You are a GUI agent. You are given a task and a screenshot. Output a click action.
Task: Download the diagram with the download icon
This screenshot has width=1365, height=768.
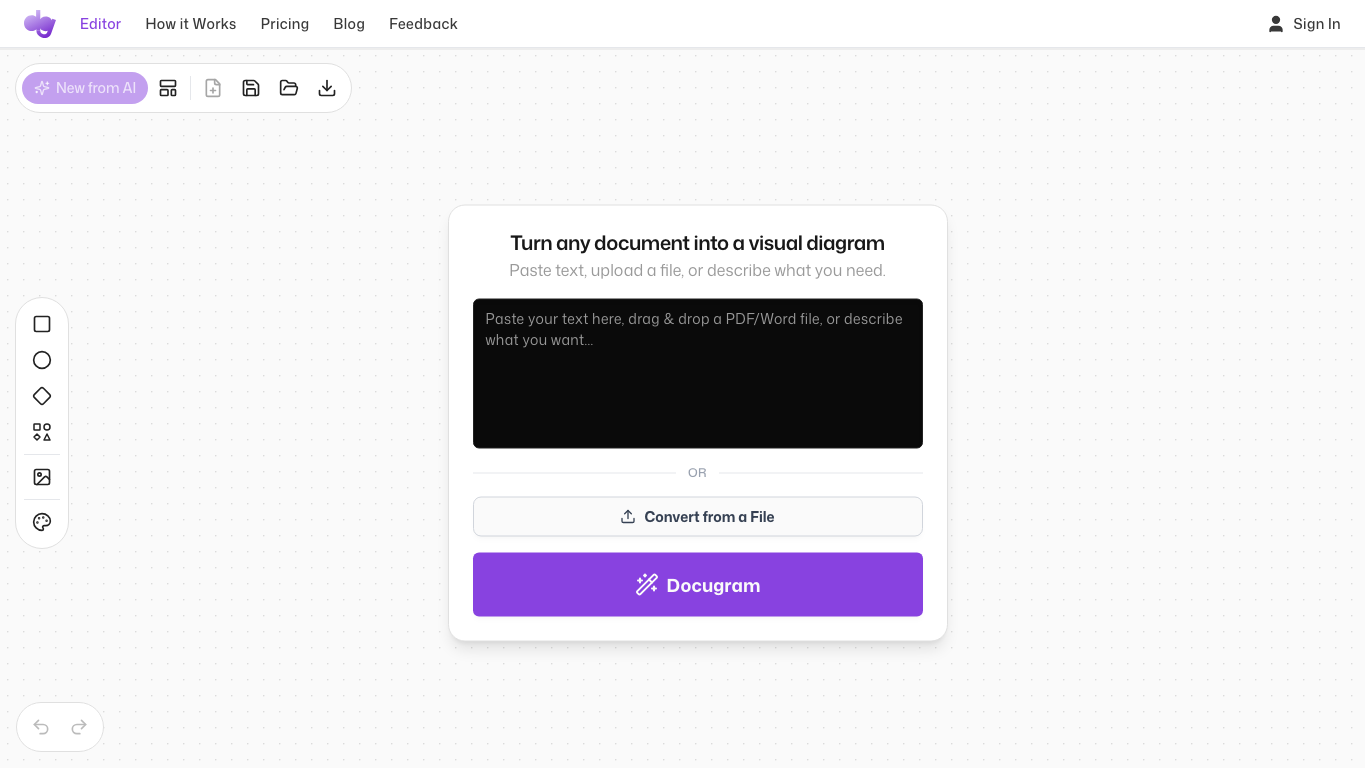(327, 88)
